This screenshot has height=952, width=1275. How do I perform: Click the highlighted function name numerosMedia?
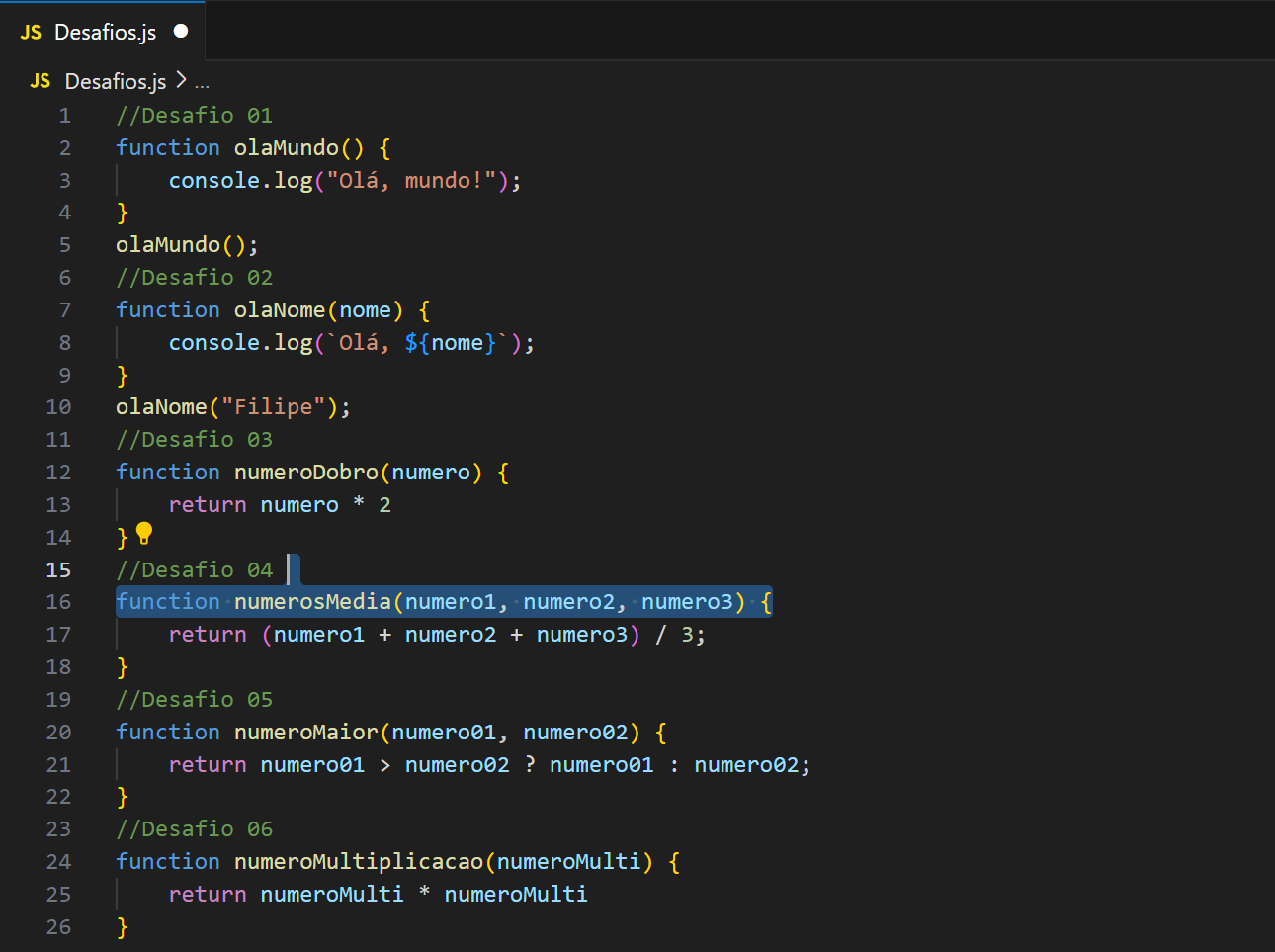[x=312, y=602]
